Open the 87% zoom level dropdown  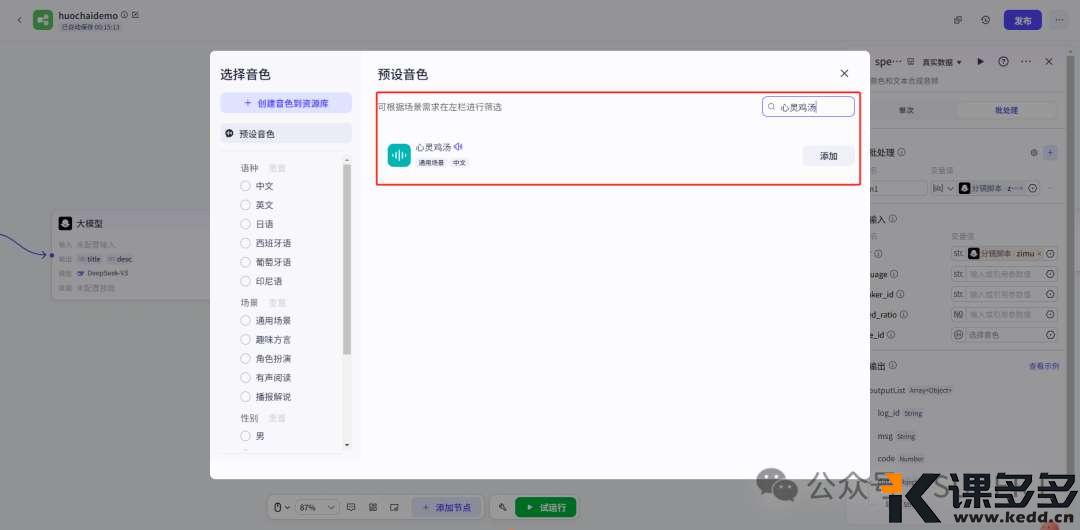coord(317,507)
